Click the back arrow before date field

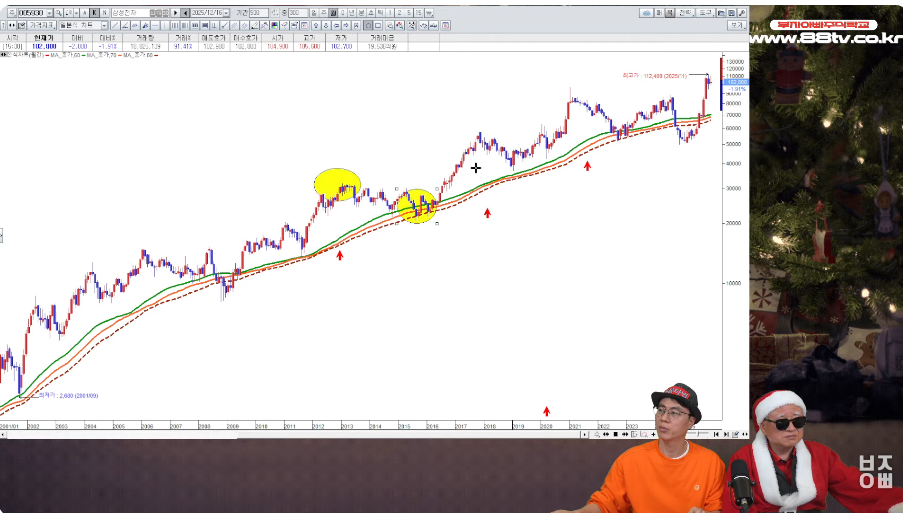pos(185,13)
